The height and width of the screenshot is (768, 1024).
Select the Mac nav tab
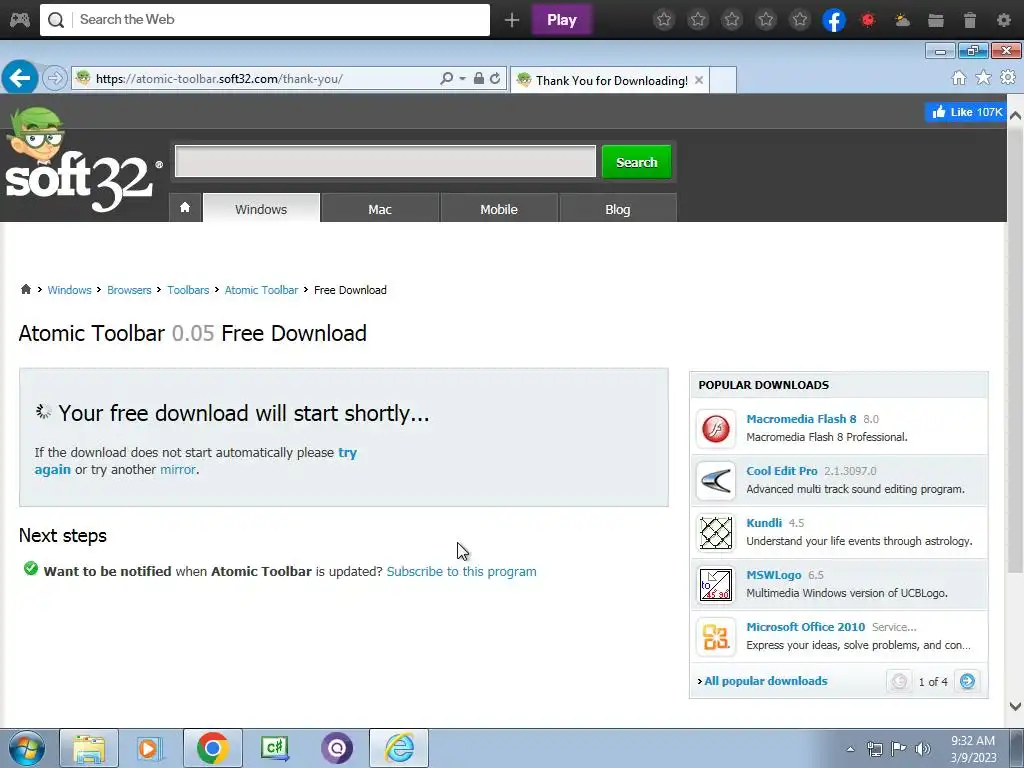tap(380, 209)
